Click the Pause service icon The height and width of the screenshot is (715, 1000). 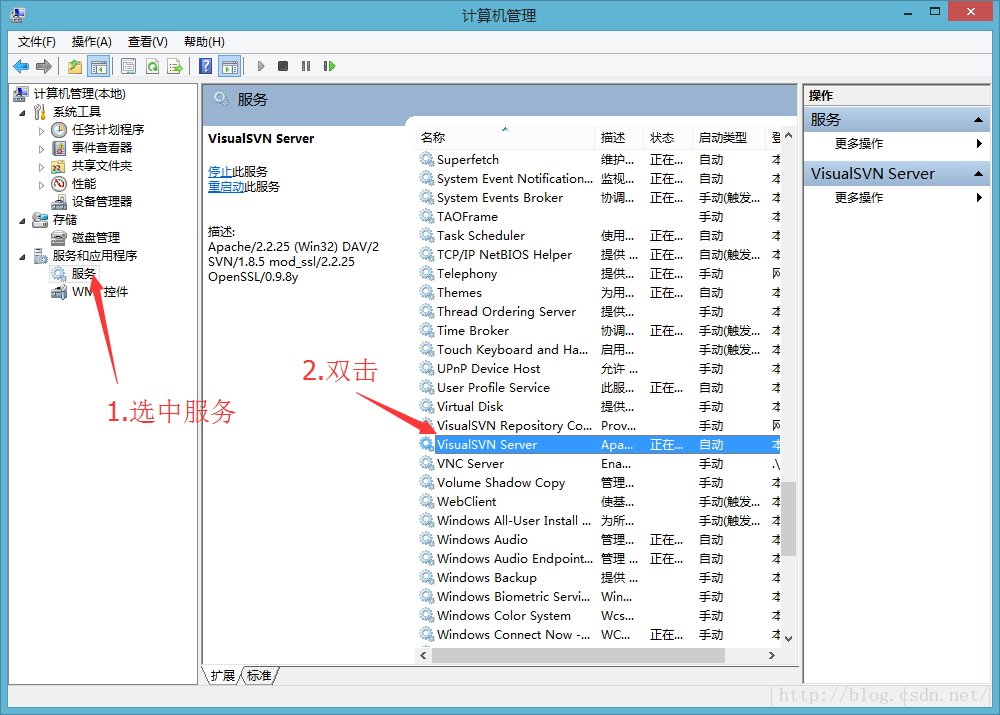pos(306,66)
